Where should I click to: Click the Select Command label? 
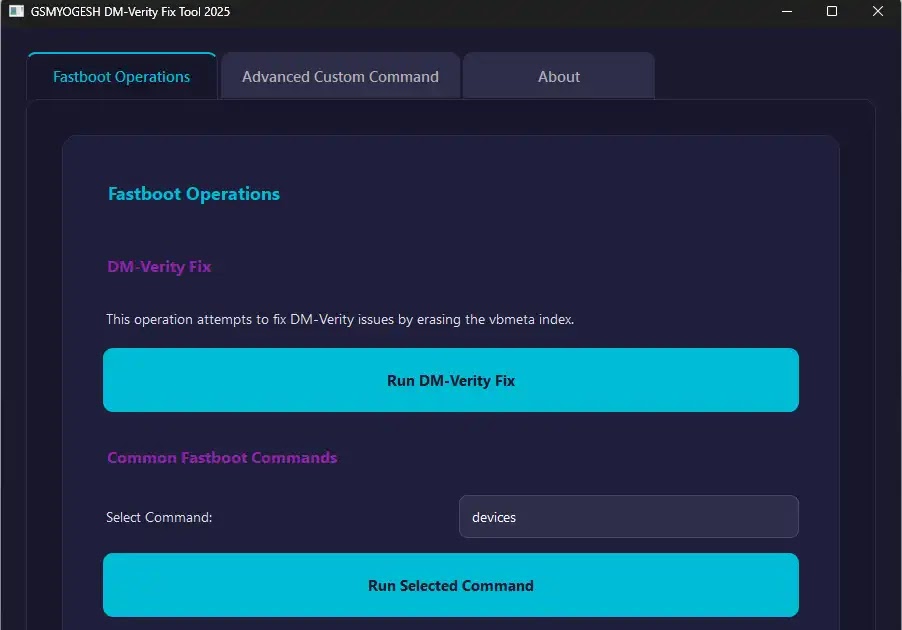point(159,517)
